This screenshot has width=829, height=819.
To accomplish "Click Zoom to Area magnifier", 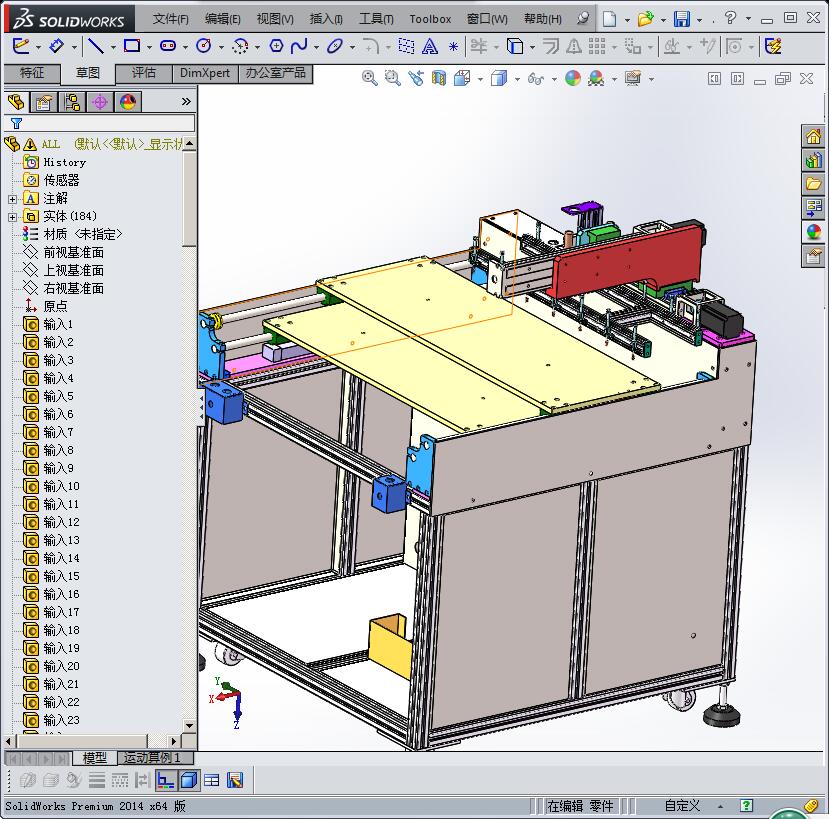I will coord(392,79).
